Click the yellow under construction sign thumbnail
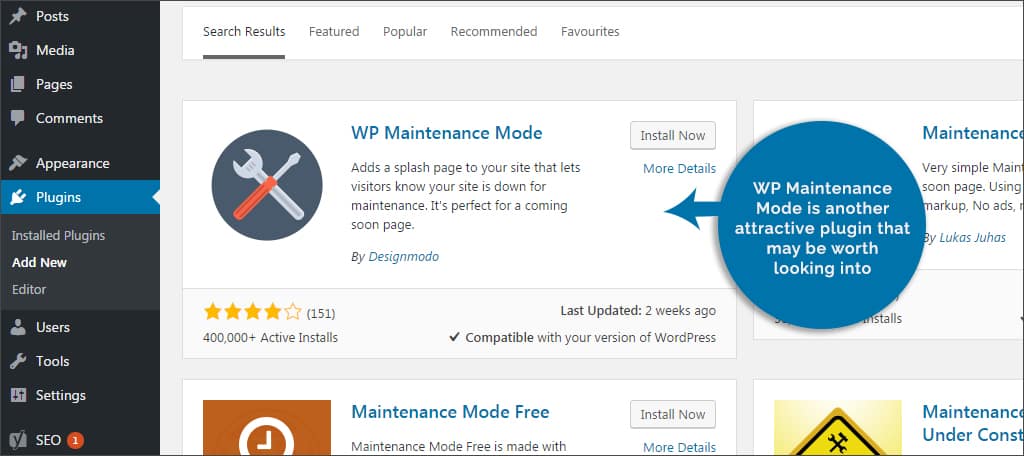Screen dimensions: 1024x456 tap(837, 428)
